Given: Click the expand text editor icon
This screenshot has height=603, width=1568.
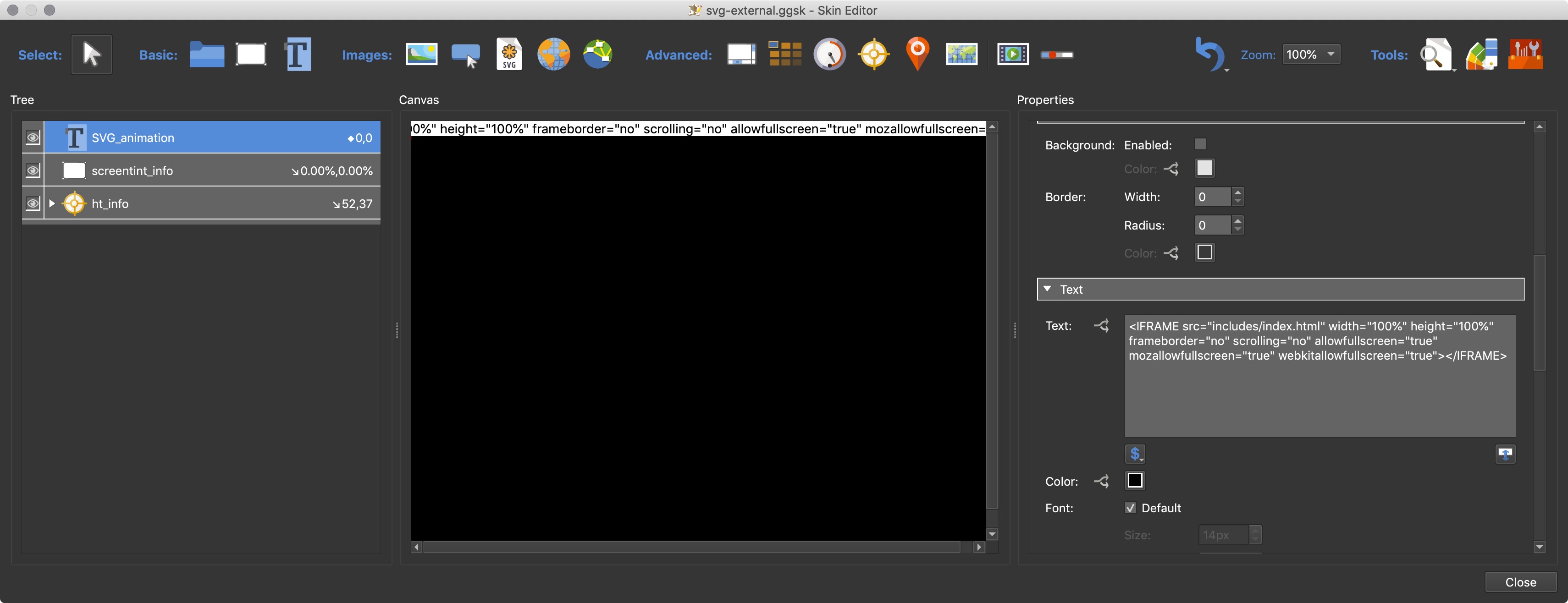Looking at the screenshot, I should click(x=1505, y=454).
